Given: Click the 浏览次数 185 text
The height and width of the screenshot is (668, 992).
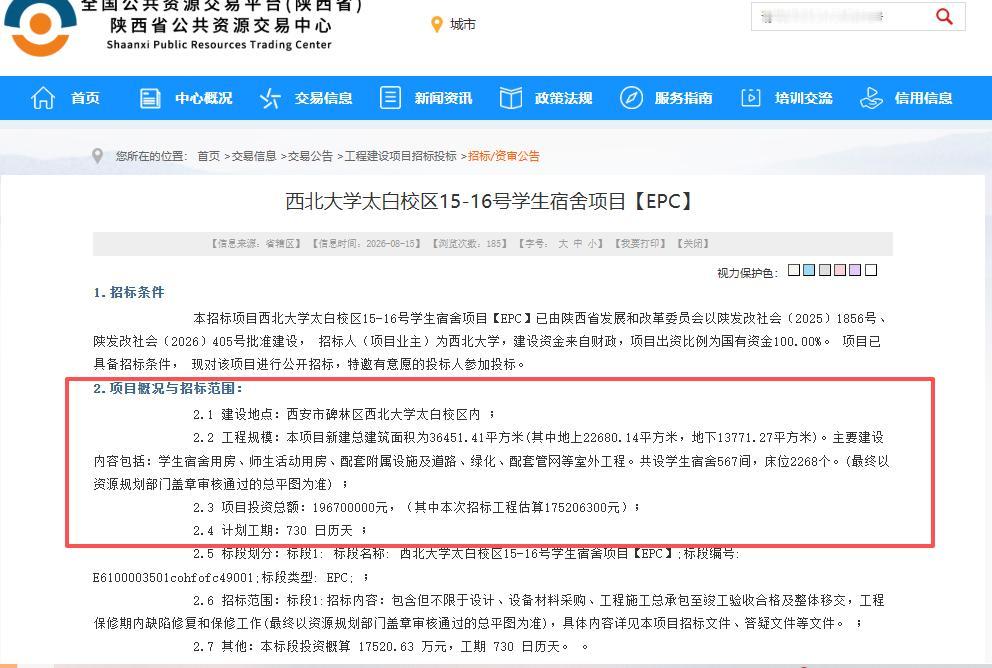Looking at the screenshot, I should pyautogui.click(x=470, y=244).
